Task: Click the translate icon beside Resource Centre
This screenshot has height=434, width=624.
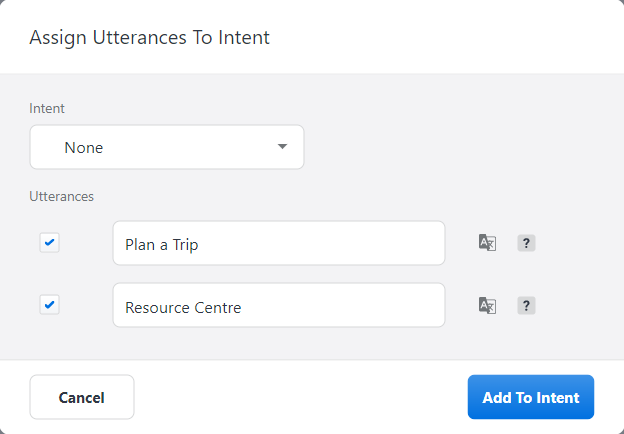Action: pyautogui.click(x=487, y=305)
